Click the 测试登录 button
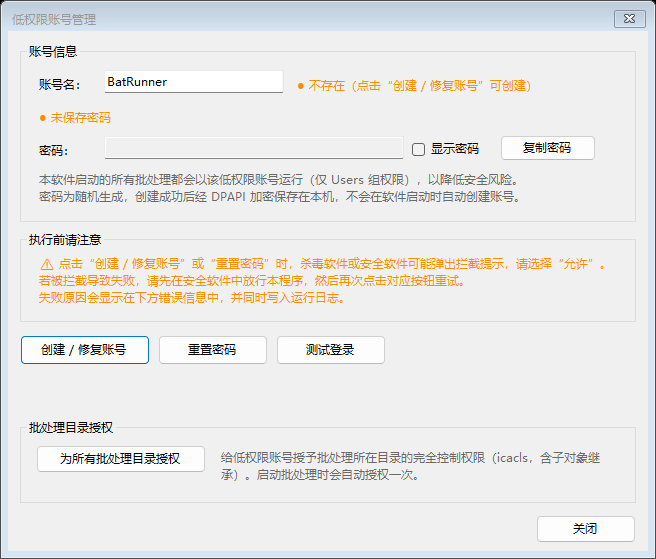The height and width of the screenshot is (559, 656). coord(331,350)
